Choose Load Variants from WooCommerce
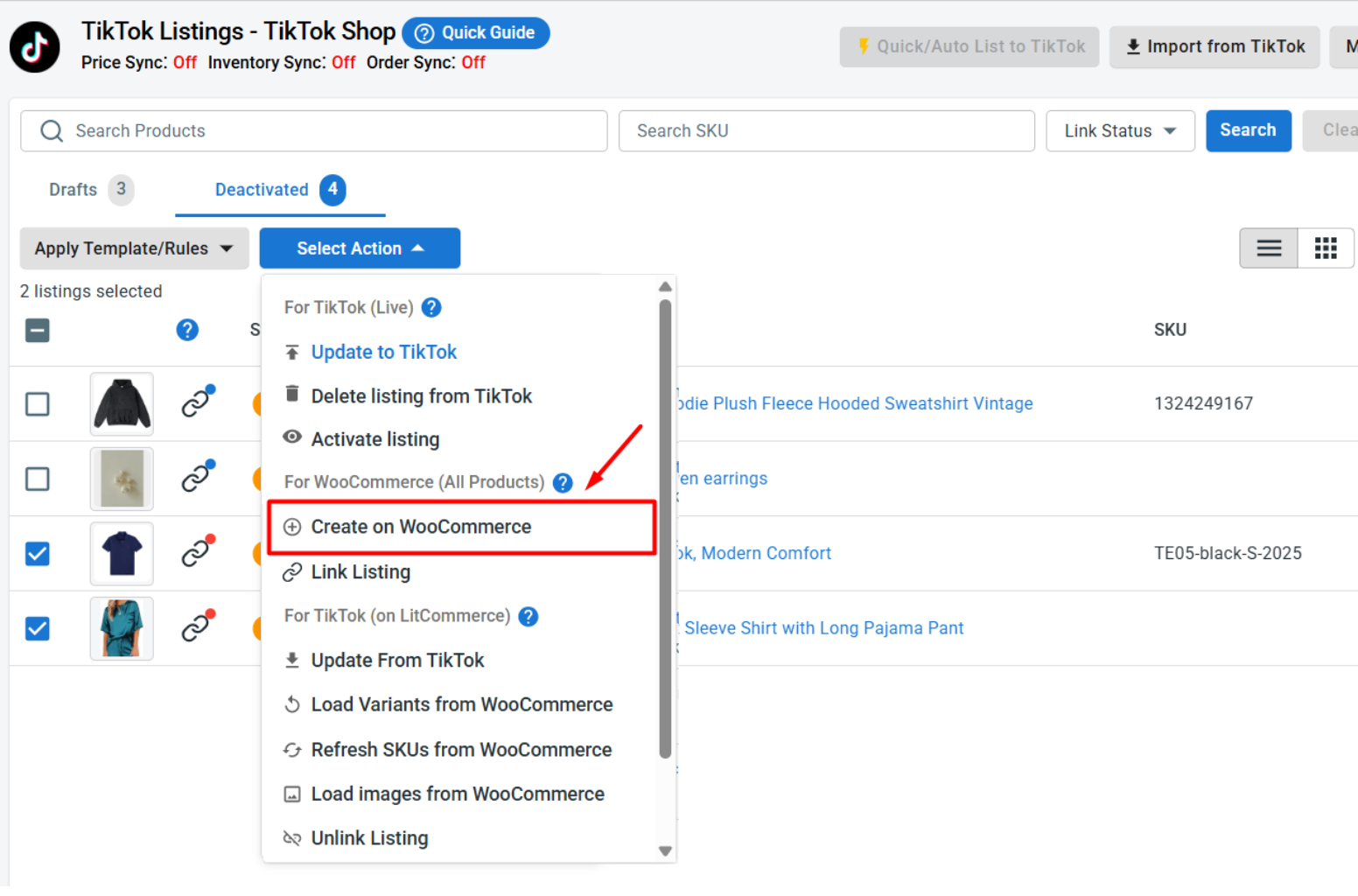Viewport: 1358px width, 896px height. (x=461, y=704)
